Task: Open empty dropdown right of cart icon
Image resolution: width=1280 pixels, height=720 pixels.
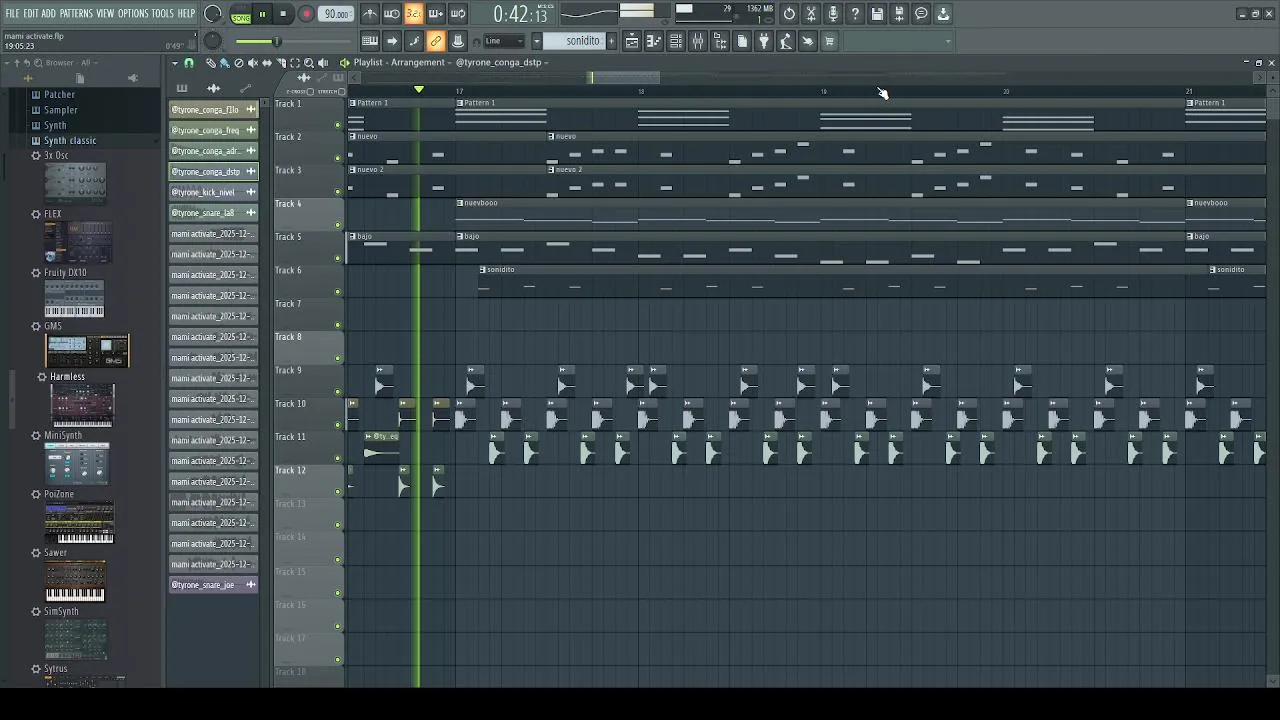Action: pos(898,41)
